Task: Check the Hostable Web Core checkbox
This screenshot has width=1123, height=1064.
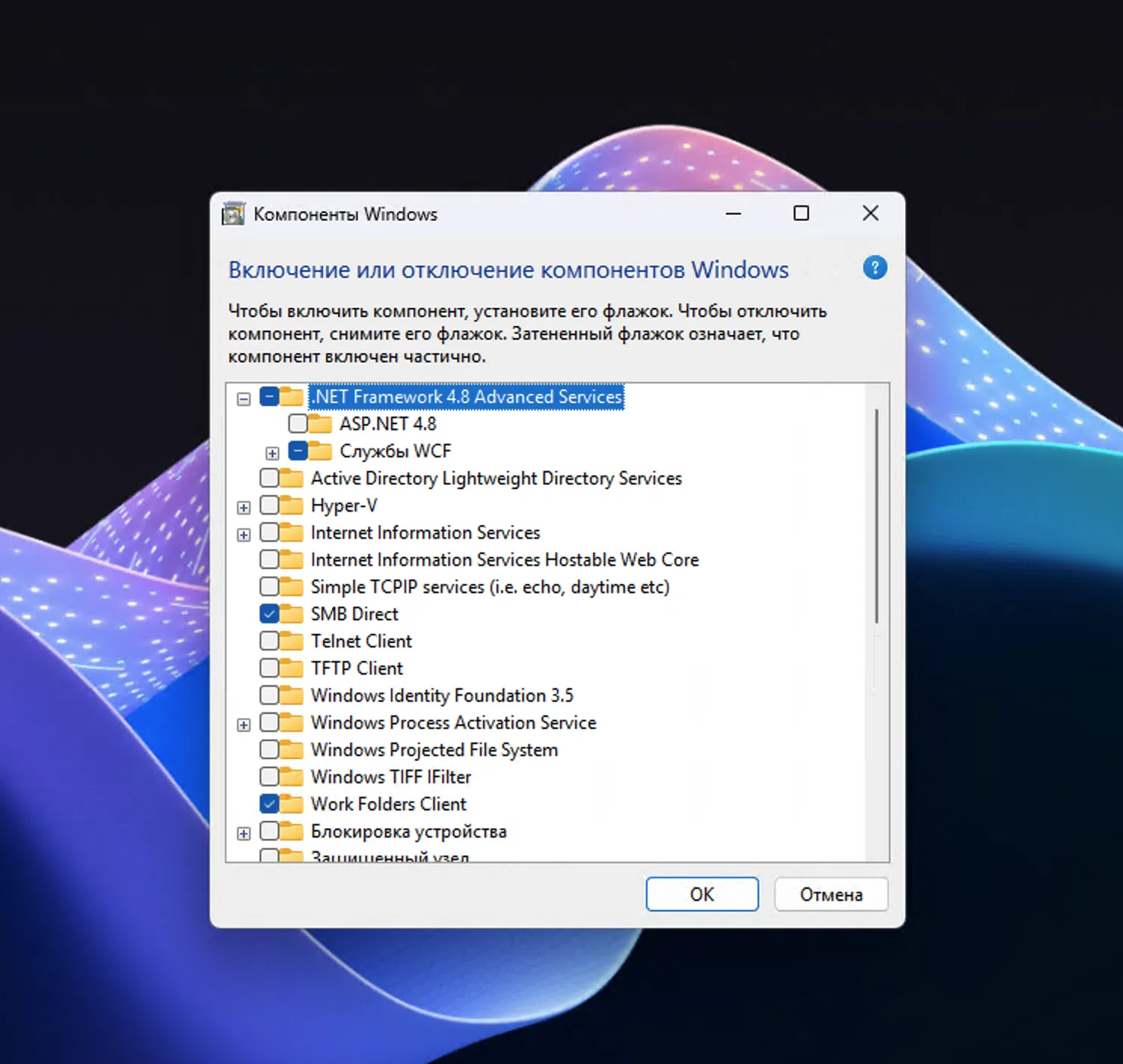Action: [x=269, y=559]
